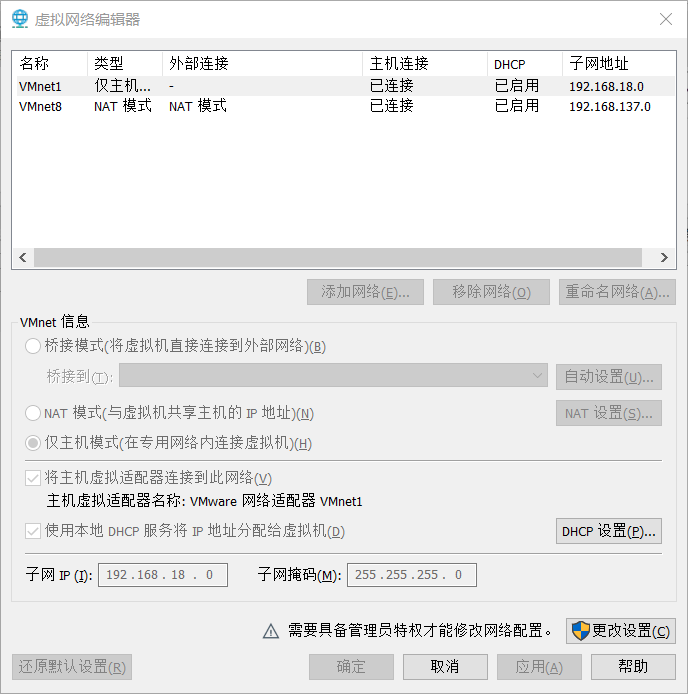Click the 取消 button

pos(445,667)
